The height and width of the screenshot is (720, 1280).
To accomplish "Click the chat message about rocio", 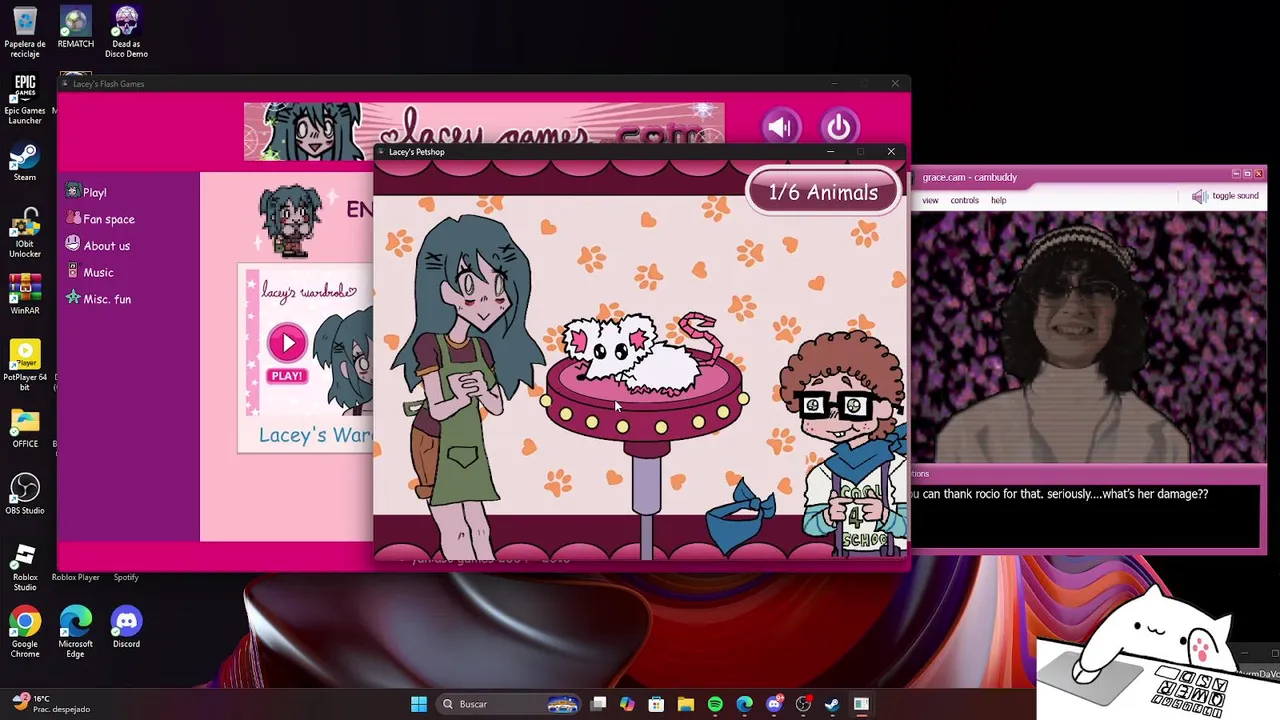I will click(x=1060, y=494).
